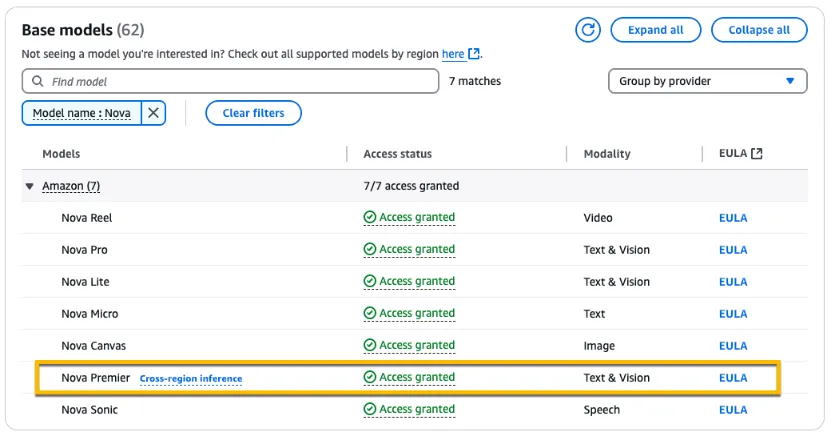Image resolution: width=832 pixels, height=434 pixels.
Task: Remove the Model name : Nova filter
Action: tap(153, 113)
